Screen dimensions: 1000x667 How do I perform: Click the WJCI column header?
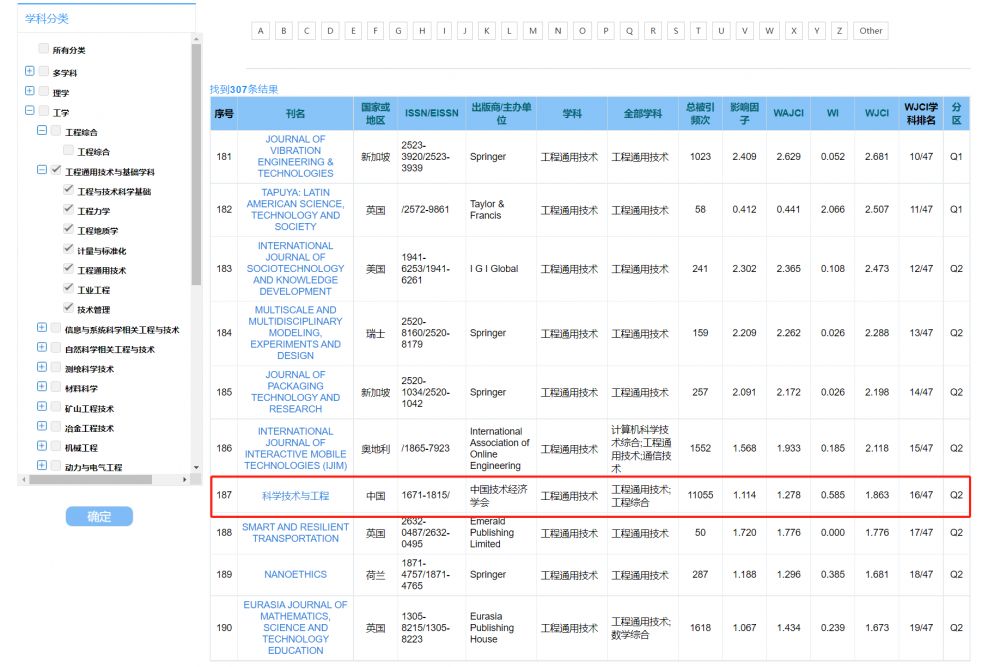tap(876, 113)
